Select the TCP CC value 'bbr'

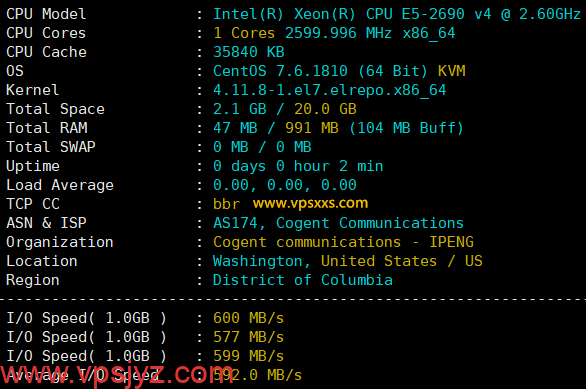tap(226, 204)
